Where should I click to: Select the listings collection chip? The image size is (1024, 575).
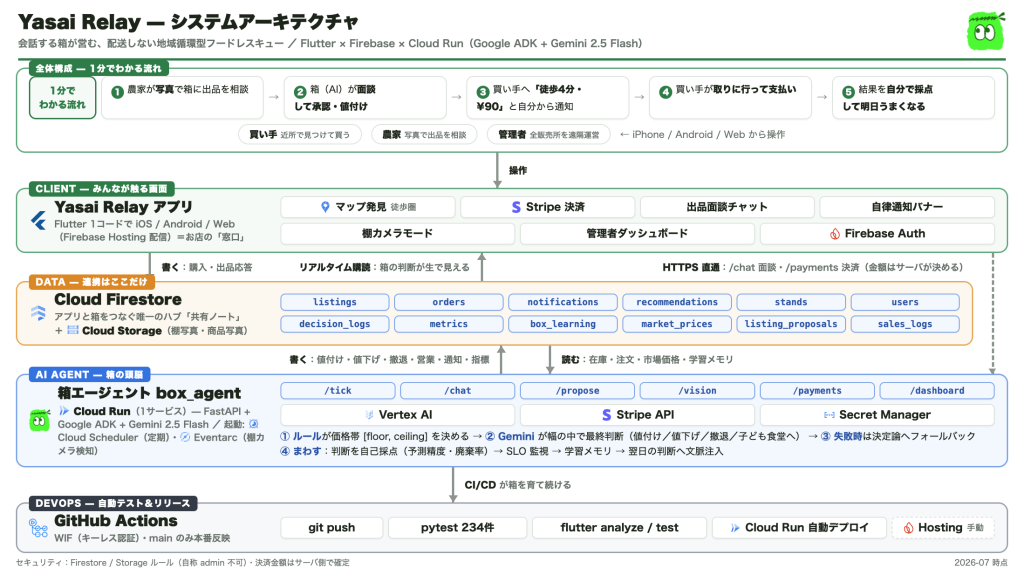coord(335,302)
